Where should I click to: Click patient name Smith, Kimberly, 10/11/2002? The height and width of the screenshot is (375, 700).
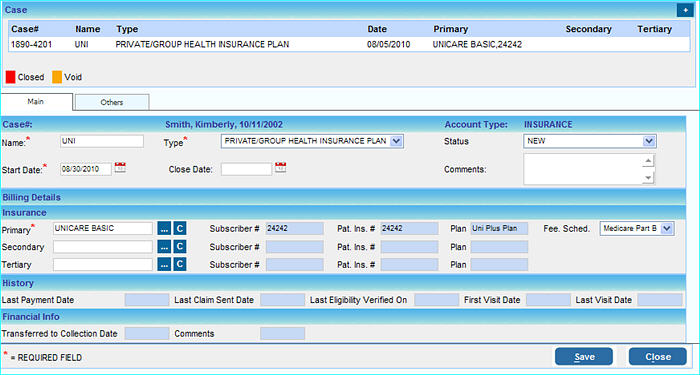[x=224, y=125]
